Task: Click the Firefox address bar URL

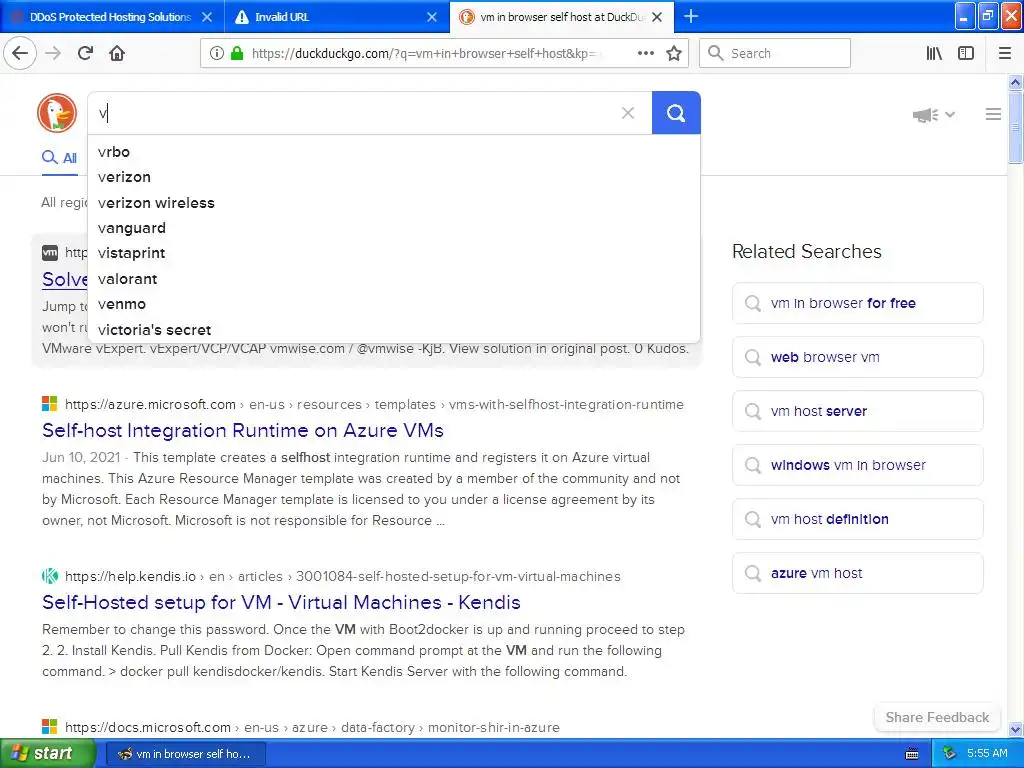Action: pyautogui.click(x=424, y=53)
